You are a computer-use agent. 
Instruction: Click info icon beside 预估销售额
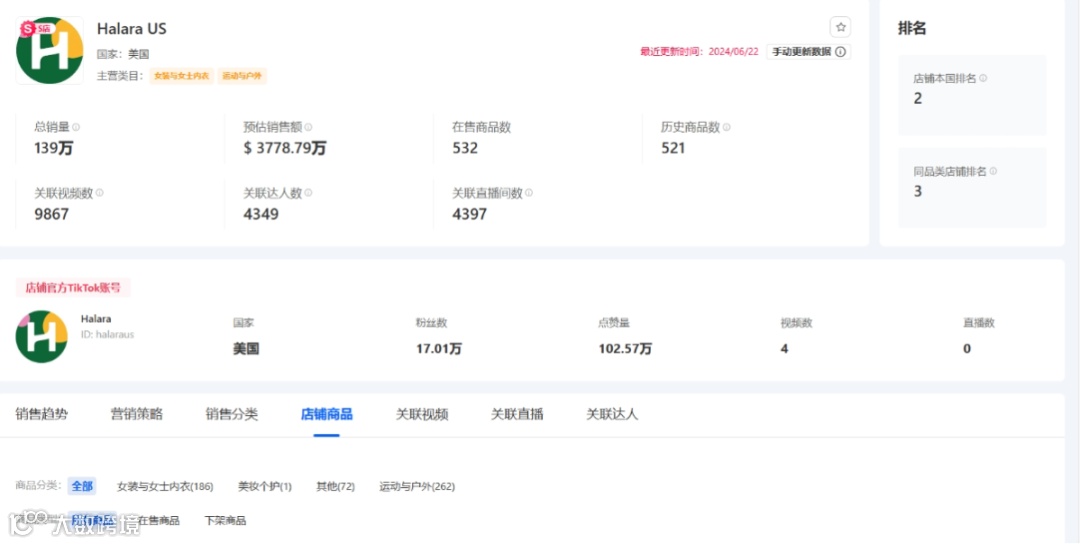click(308, 127)
